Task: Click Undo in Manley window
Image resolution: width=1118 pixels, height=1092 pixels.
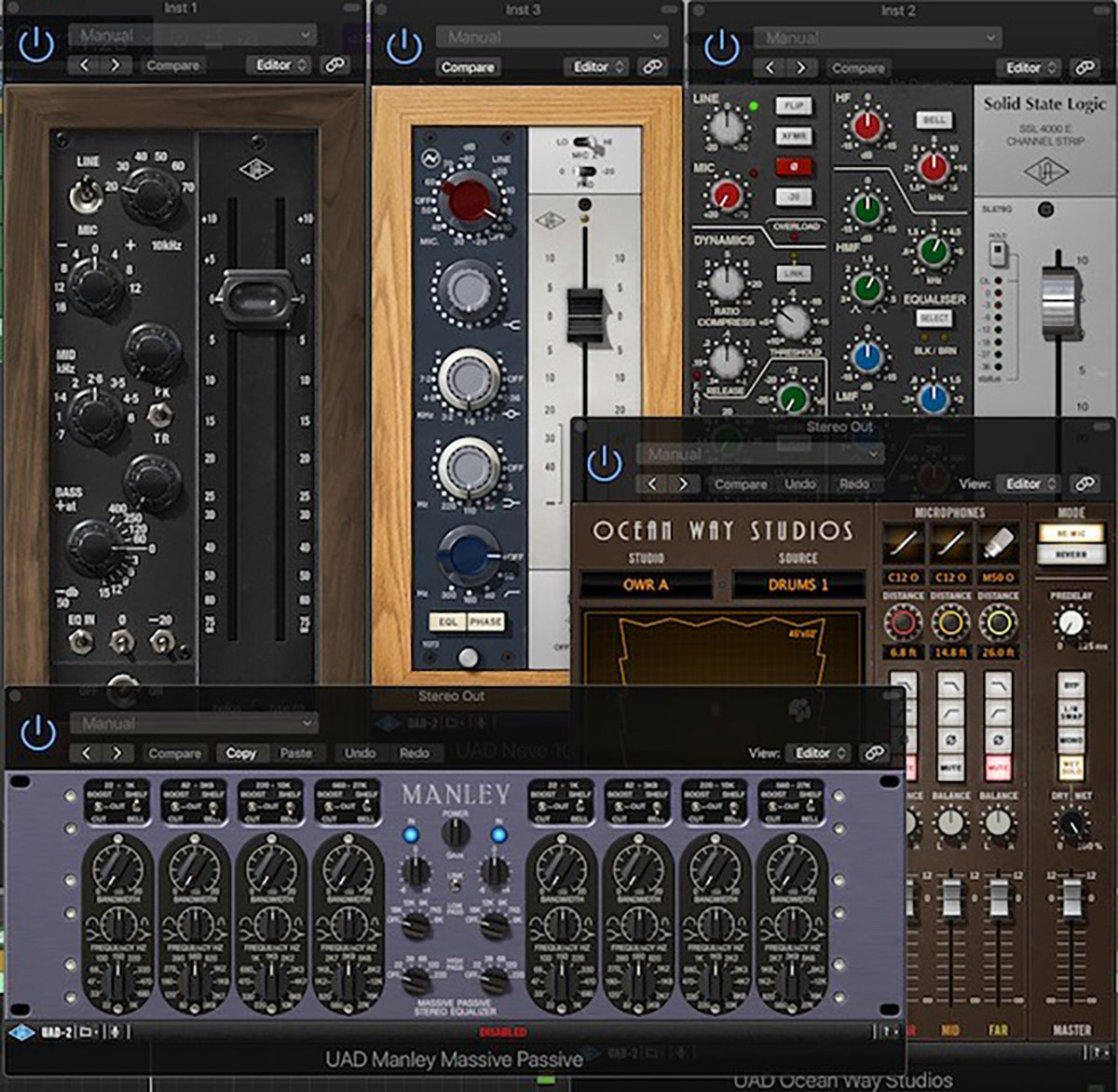Action: [361, 753]
